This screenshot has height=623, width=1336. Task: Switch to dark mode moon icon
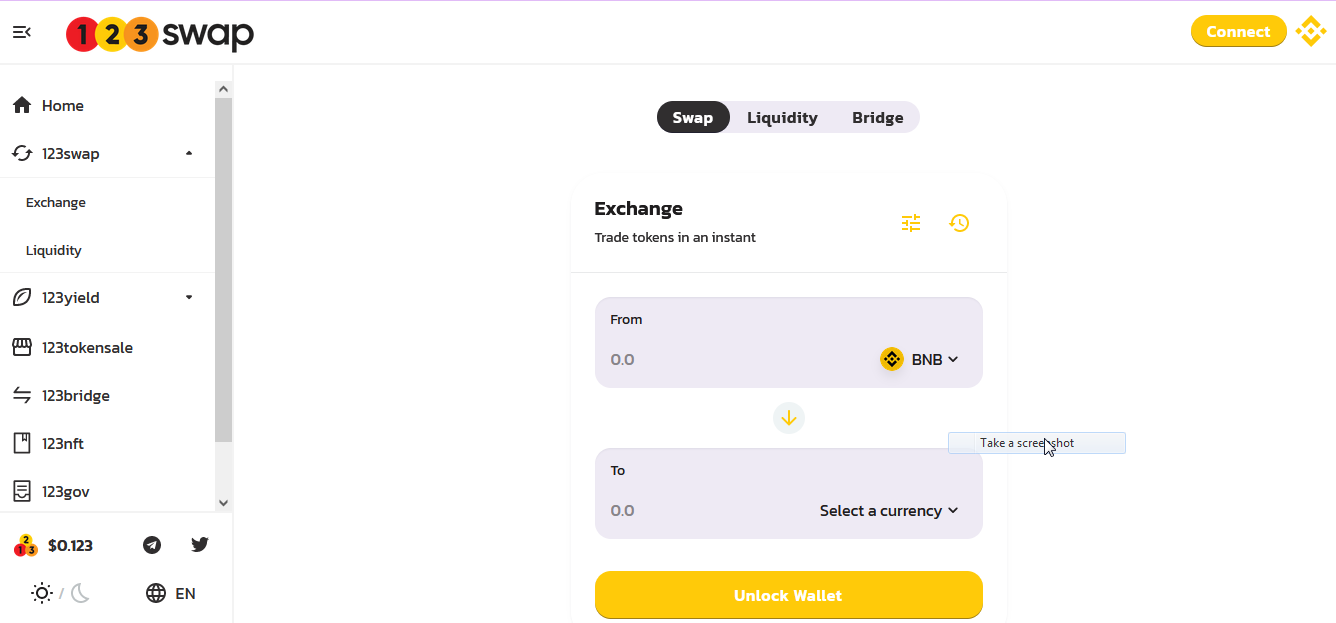(x=81, y=593)
